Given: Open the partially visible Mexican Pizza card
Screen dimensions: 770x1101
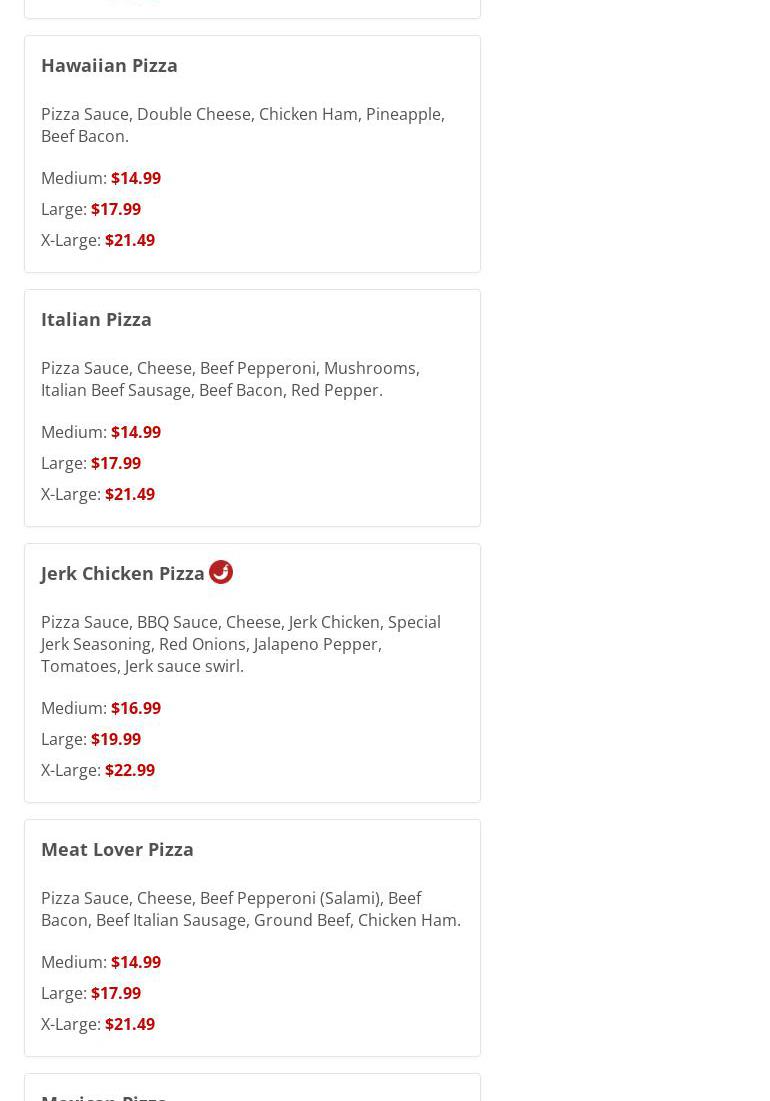Looking at the screenshot, I should point(253,1088).
